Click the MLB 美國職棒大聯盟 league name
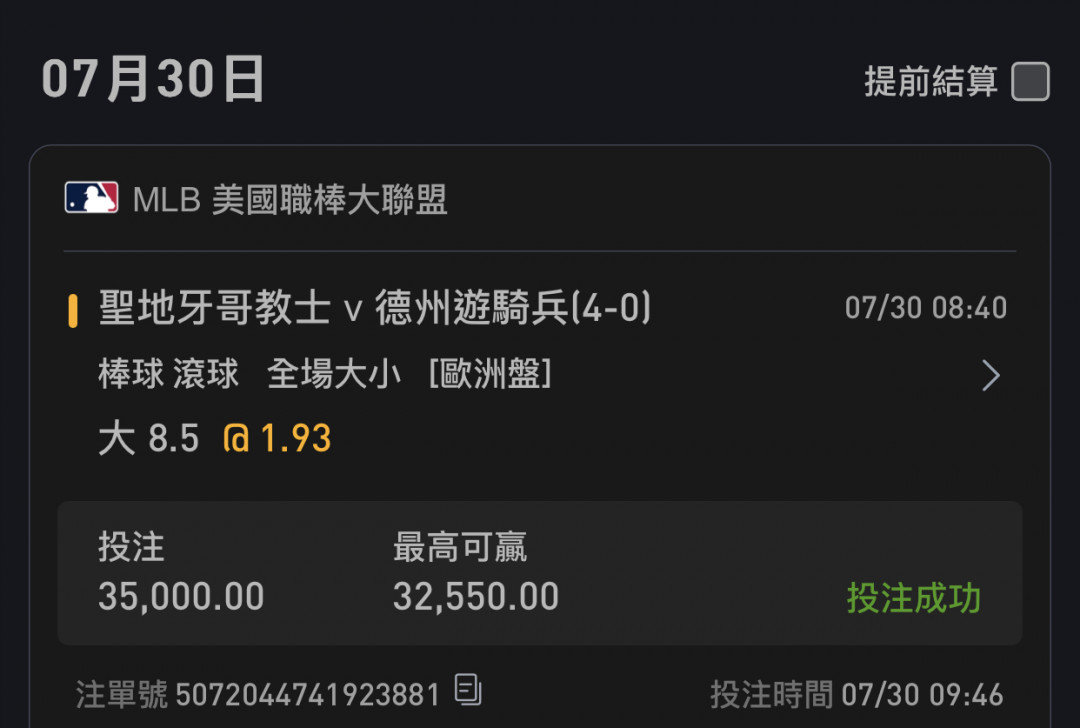 click(290, 200)
